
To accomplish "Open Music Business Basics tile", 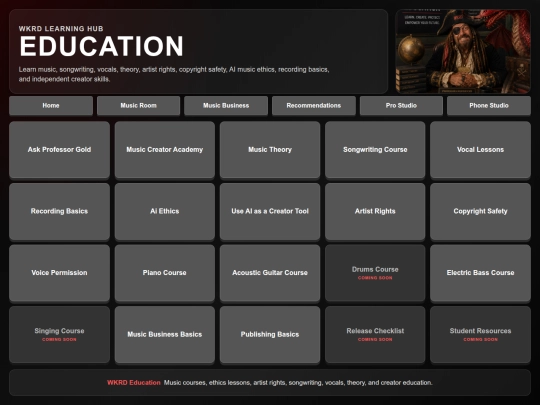I will [x=165, y=334].
